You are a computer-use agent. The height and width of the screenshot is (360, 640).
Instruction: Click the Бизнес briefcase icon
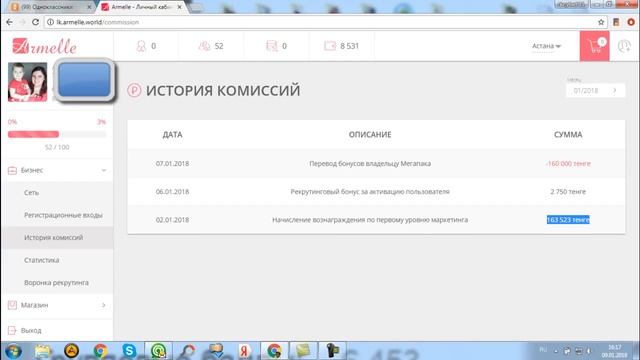[x=12, y=170]
